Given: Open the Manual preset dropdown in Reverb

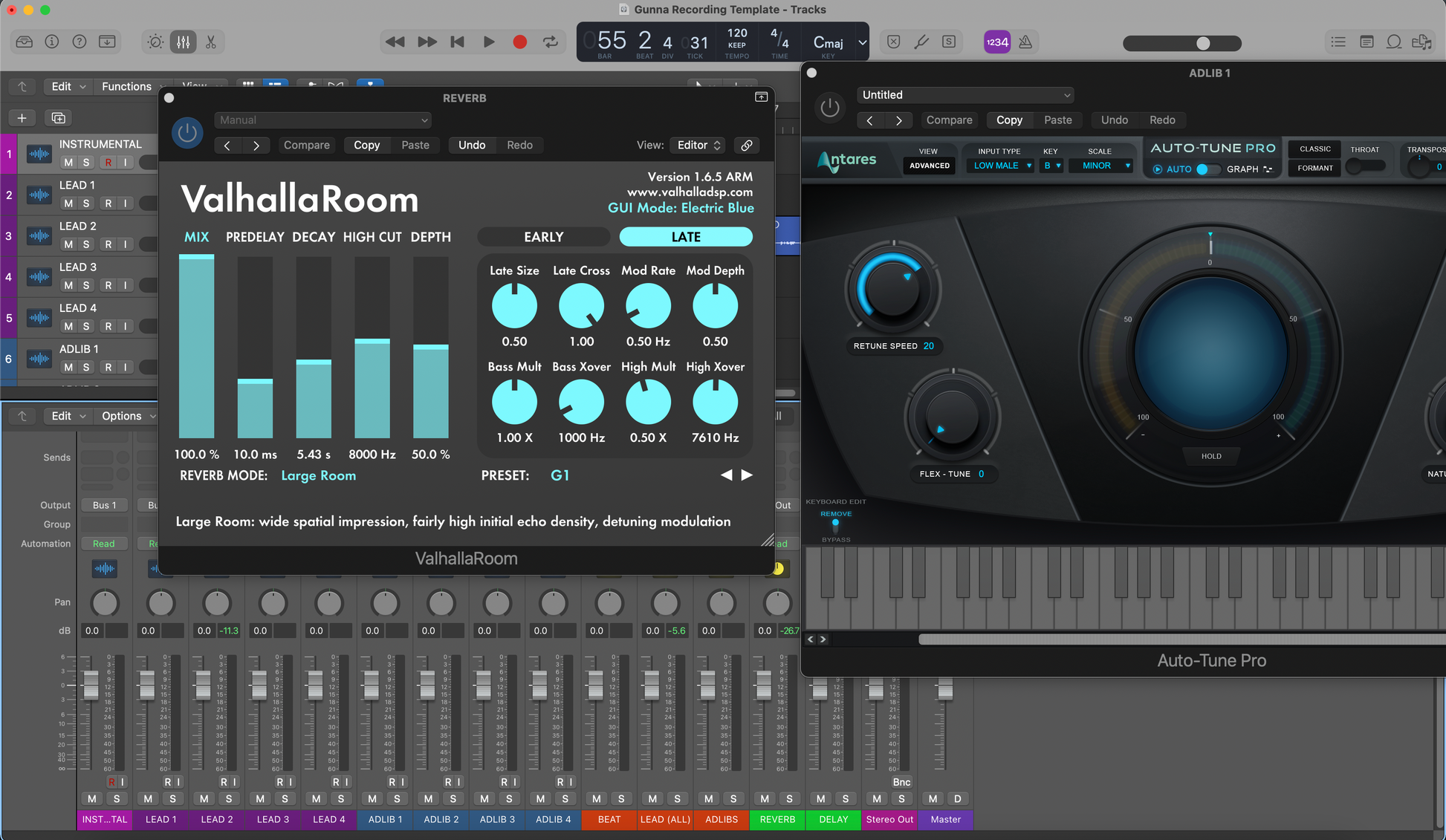Looking at the screenshot, I should click(x=323, y=120).
